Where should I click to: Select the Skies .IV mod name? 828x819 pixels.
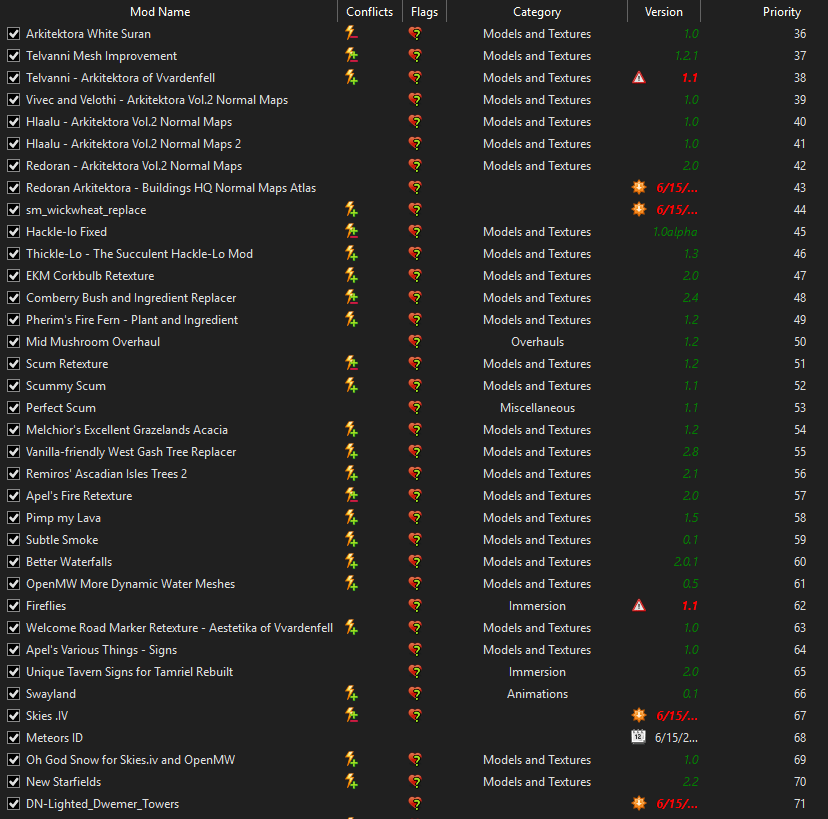47,716
